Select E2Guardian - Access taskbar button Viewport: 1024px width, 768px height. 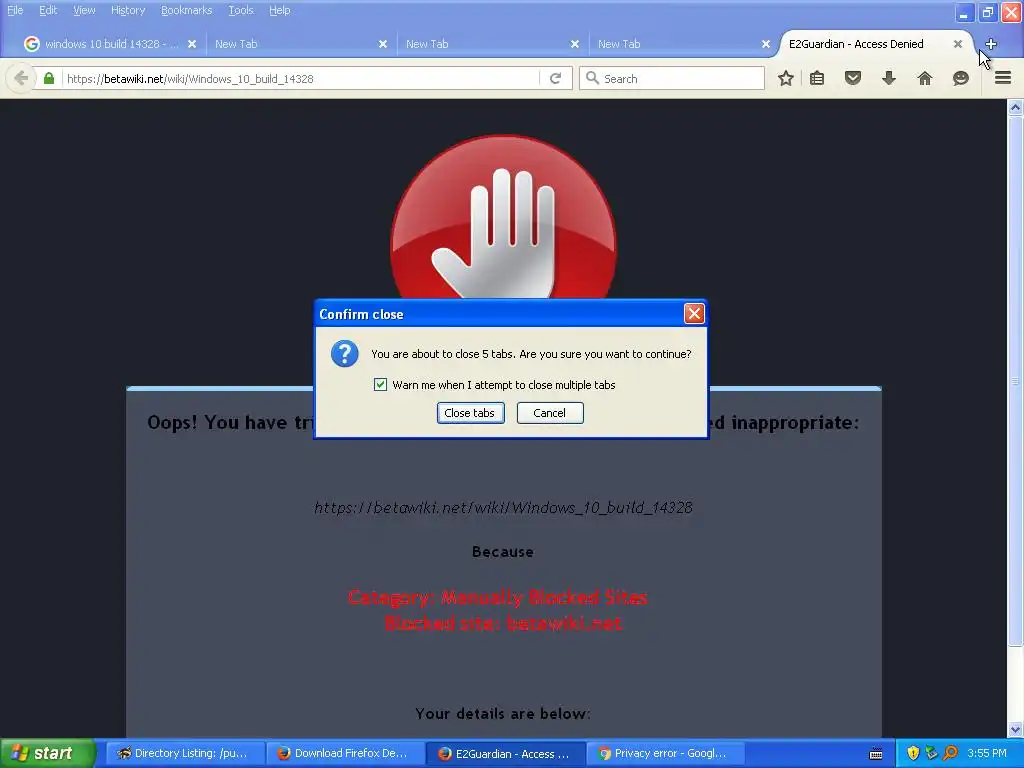pos(505,754)
